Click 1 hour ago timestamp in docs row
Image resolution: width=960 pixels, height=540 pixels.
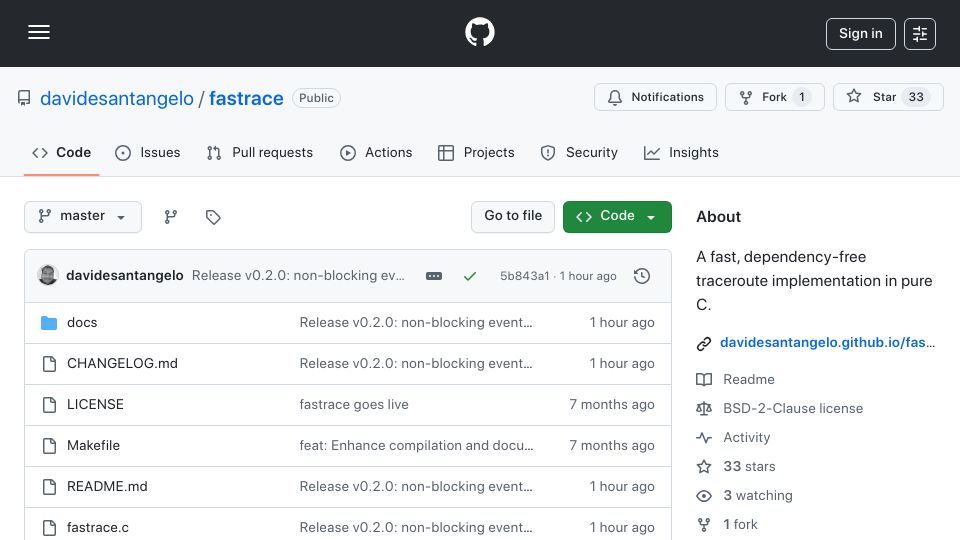pos(622,323)
